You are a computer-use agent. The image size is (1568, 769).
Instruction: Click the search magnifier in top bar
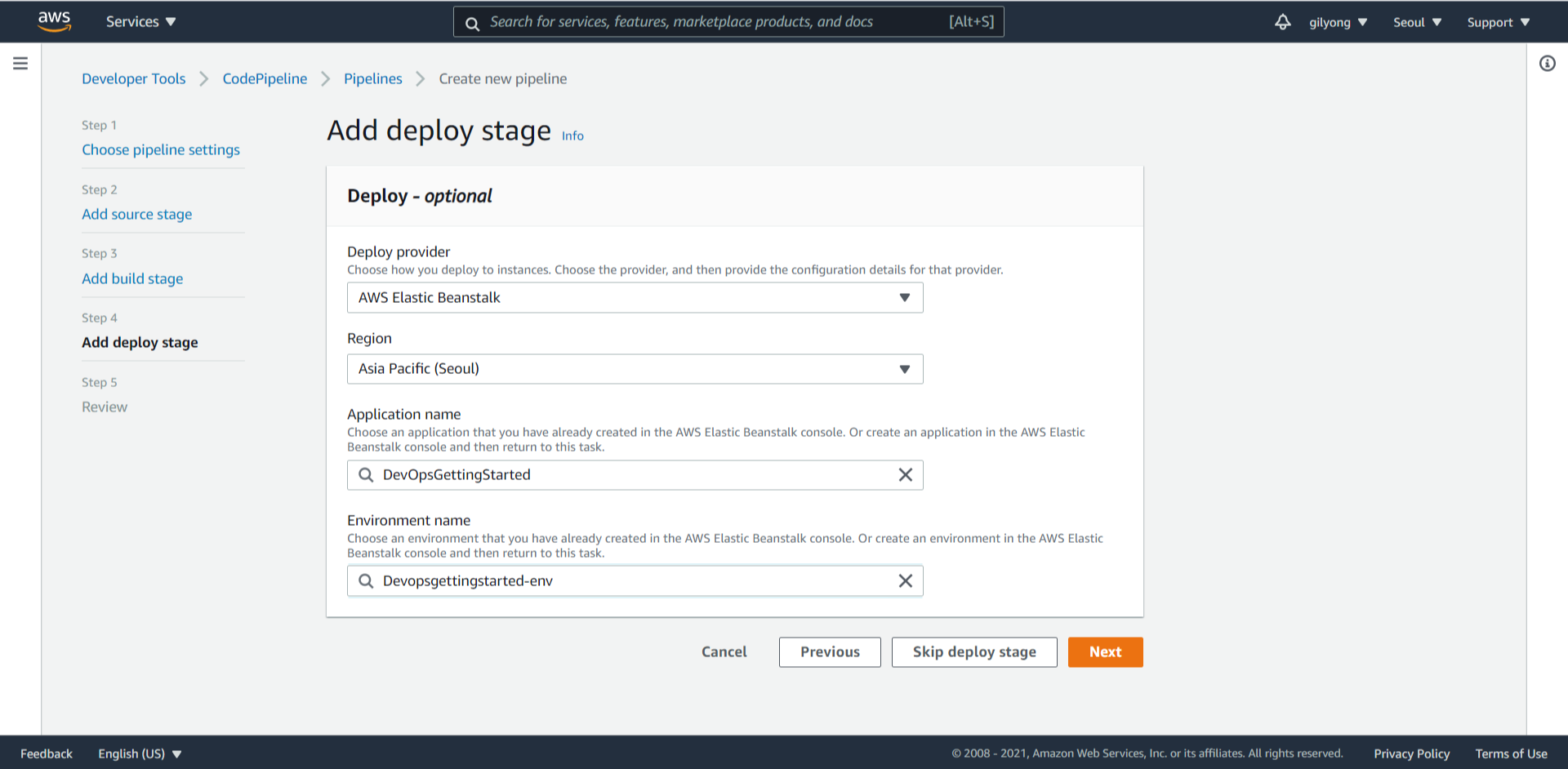[x=472, y=23]
